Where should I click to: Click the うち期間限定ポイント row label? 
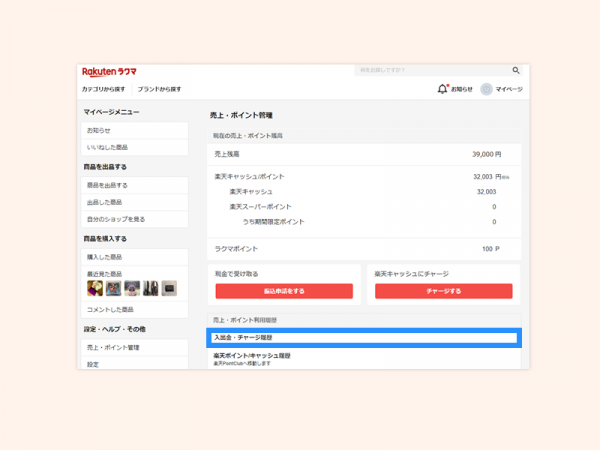tap(274, 222)
